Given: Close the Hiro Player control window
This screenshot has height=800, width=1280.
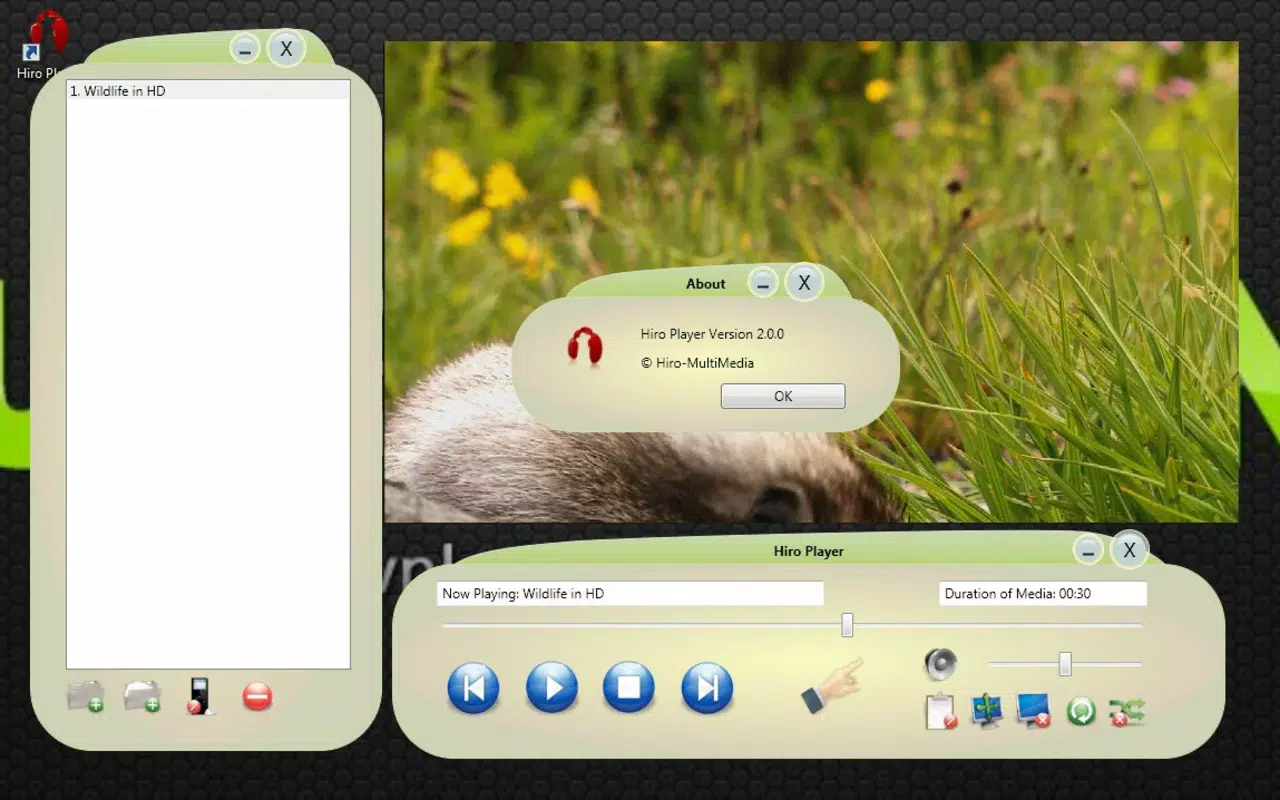Looking at the screenshot, I should [x=1129, y=550].
